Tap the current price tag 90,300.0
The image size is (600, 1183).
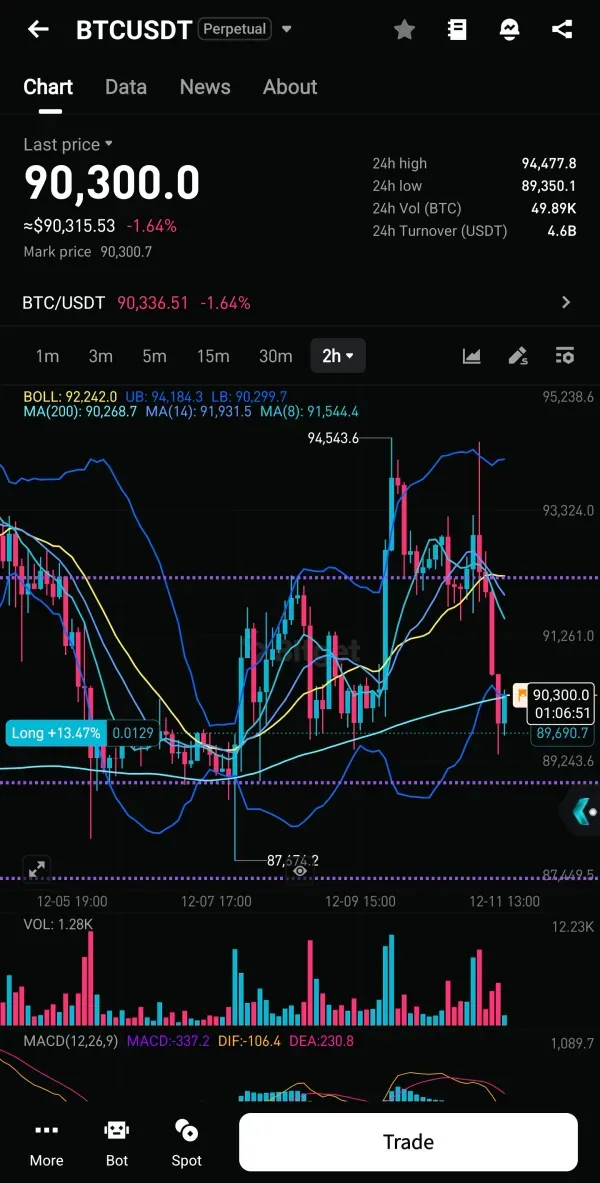point(560,695)
